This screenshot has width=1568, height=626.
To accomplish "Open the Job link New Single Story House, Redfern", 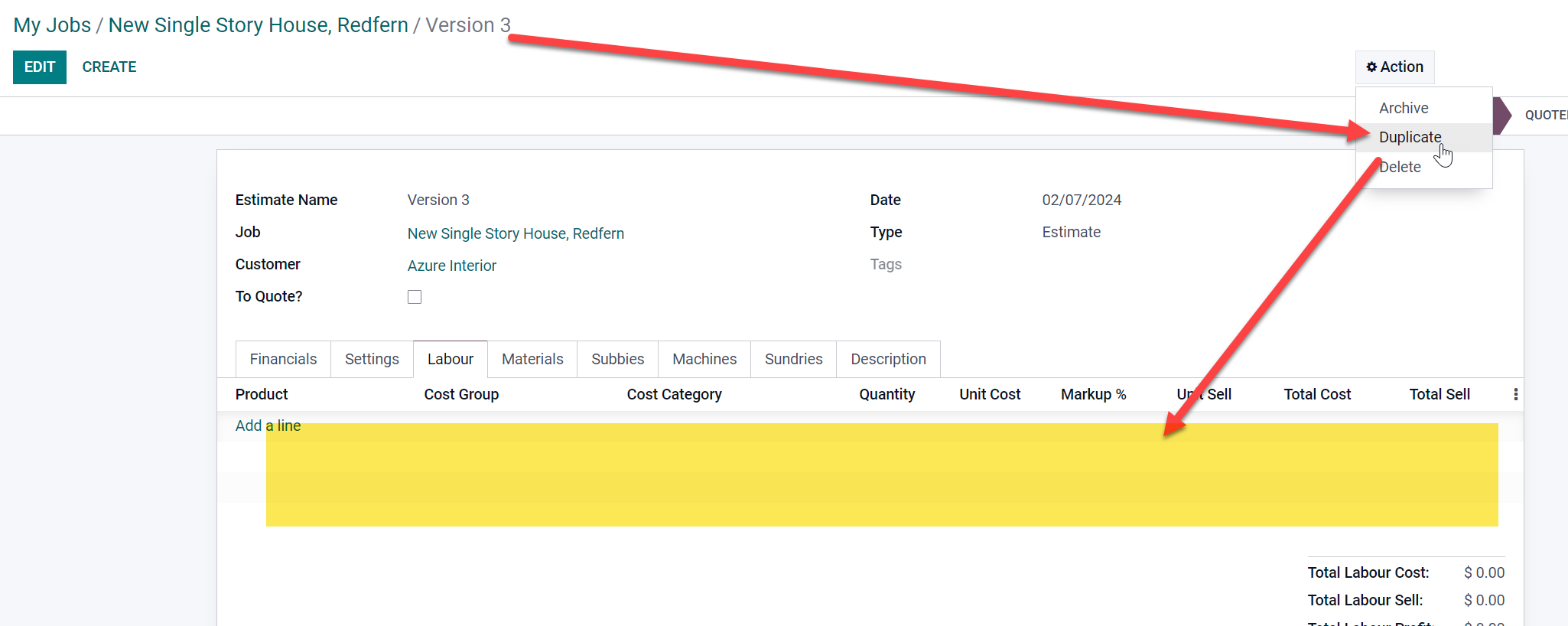I will (516, 233).
